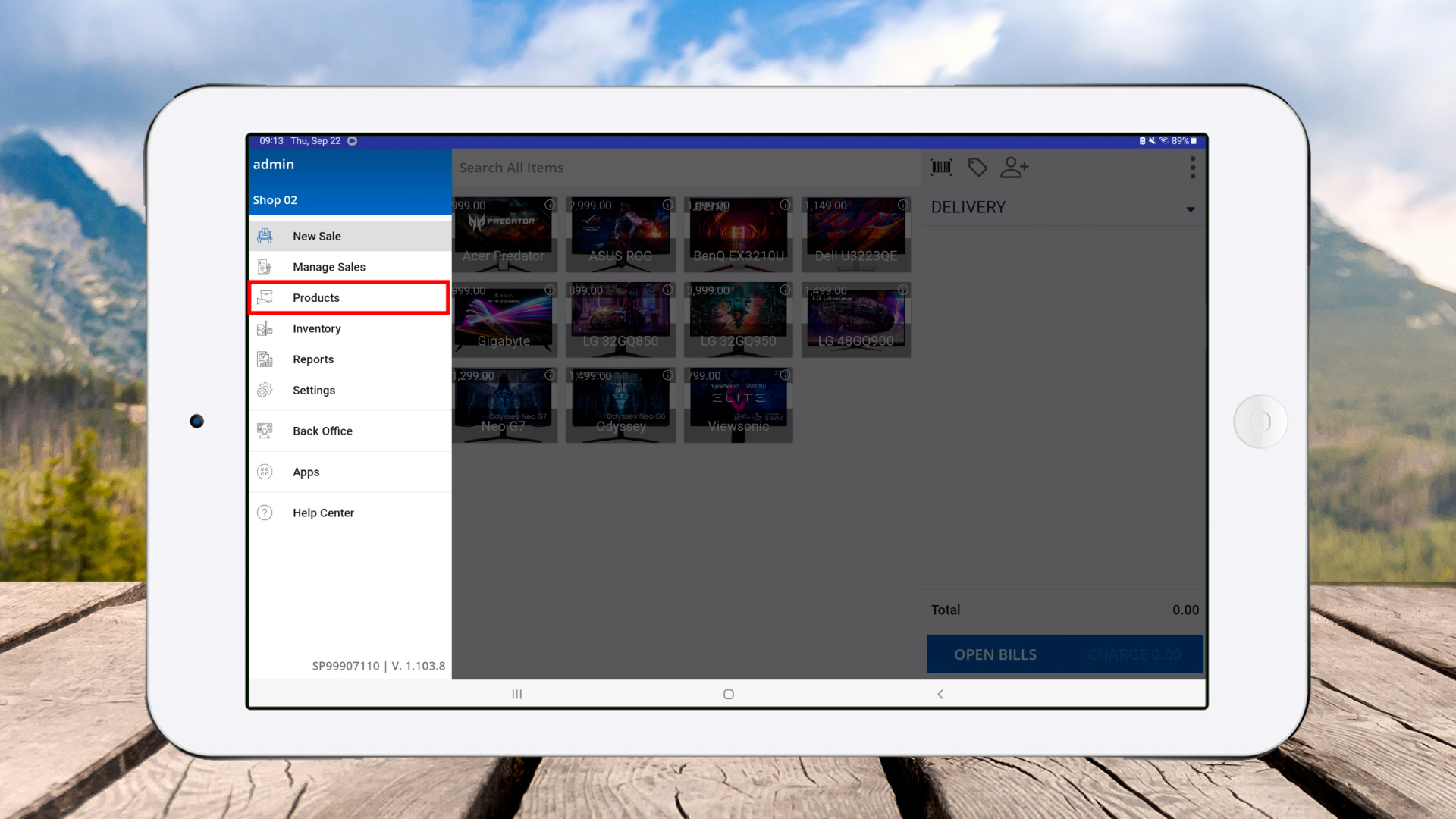Click the add customer icon
Viewport: 1456px width, 819px height.
[1014, 168]
